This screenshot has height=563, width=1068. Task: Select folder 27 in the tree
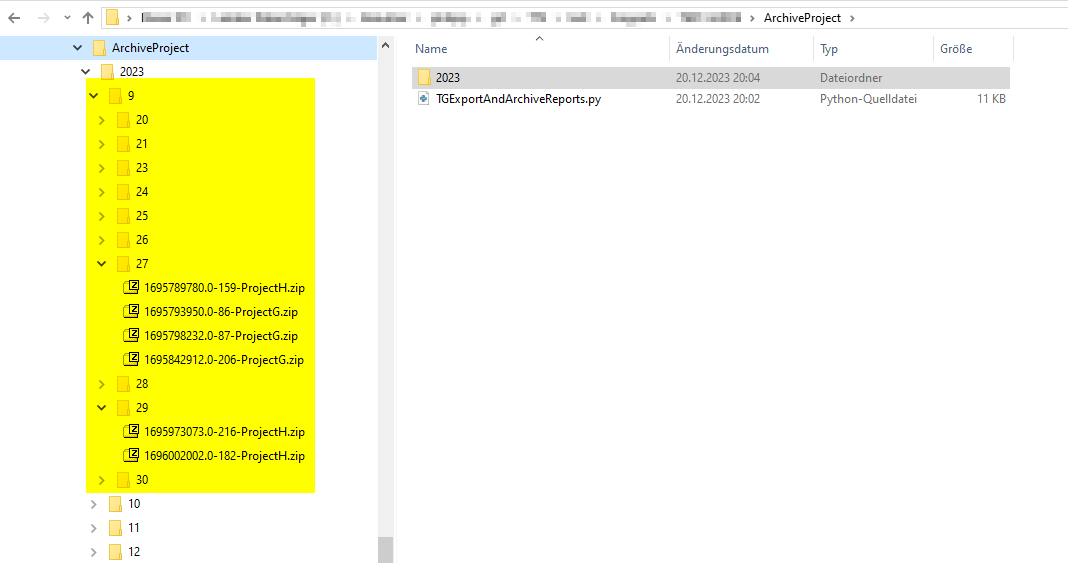142,263
